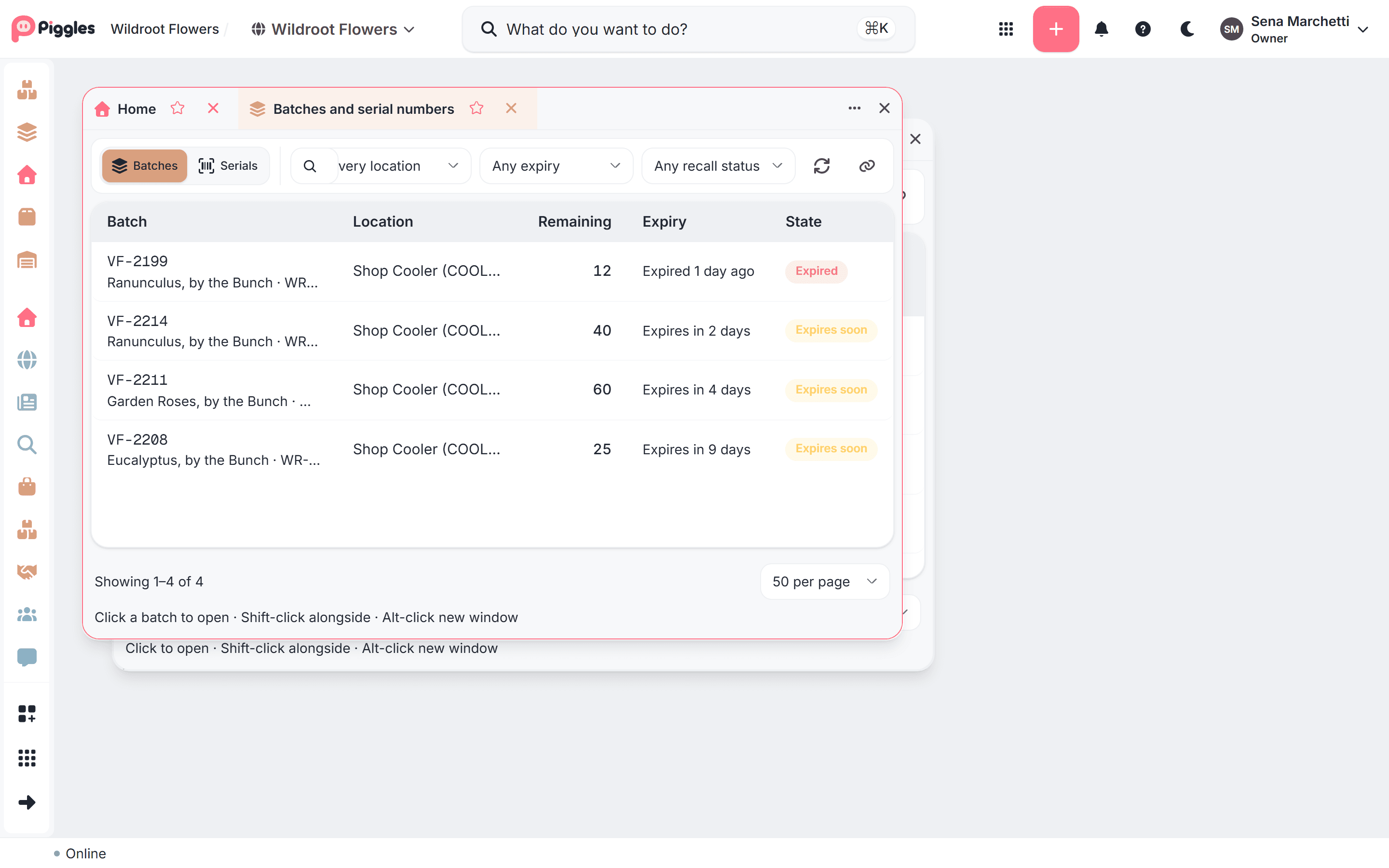Click the search magnifier icon in sidebar
The image size is (1389, 868).
pyautogui.click(x=27, y=444)
